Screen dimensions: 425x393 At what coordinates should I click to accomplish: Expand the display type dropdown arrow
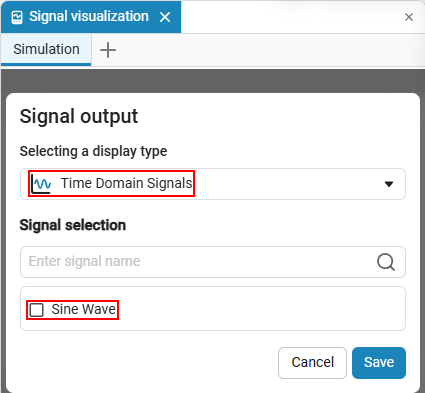coord(389,184)
